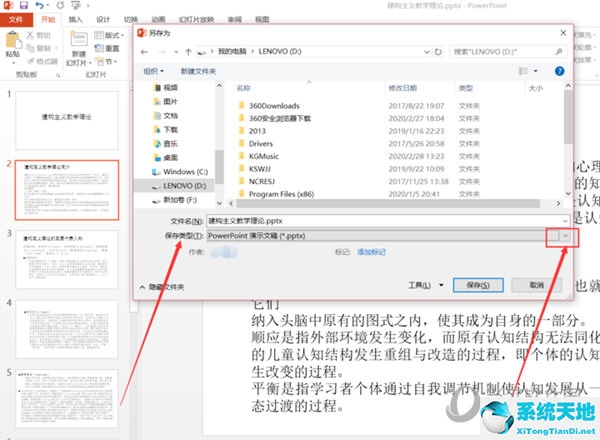Select LENOVO (D:) drive in navigation tree
This screenshot has width=600, height=440.
(179, 186)
